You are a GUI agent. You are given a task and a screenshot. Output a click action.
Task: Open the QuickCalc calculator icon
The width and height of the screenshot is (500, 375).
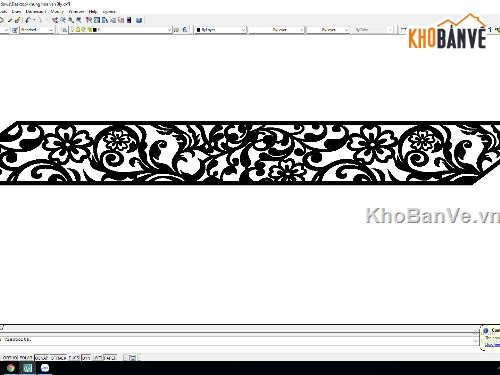pos(129,20)
